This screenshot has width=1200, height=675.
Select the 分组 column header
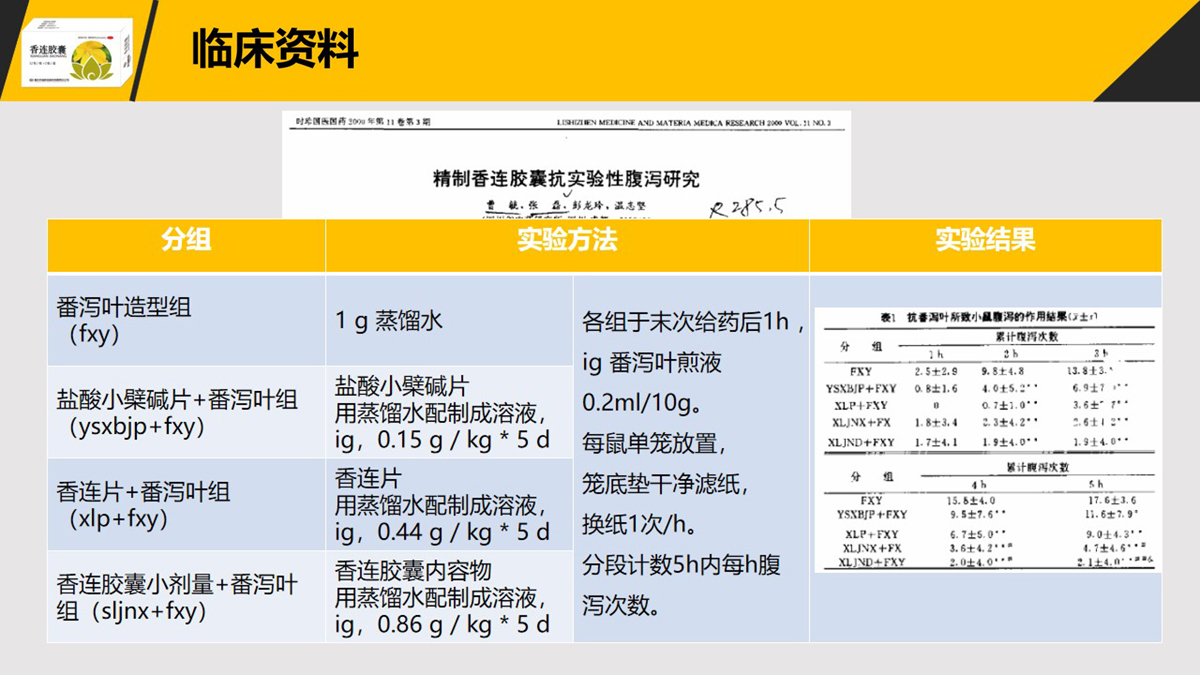tap(186, 240)
